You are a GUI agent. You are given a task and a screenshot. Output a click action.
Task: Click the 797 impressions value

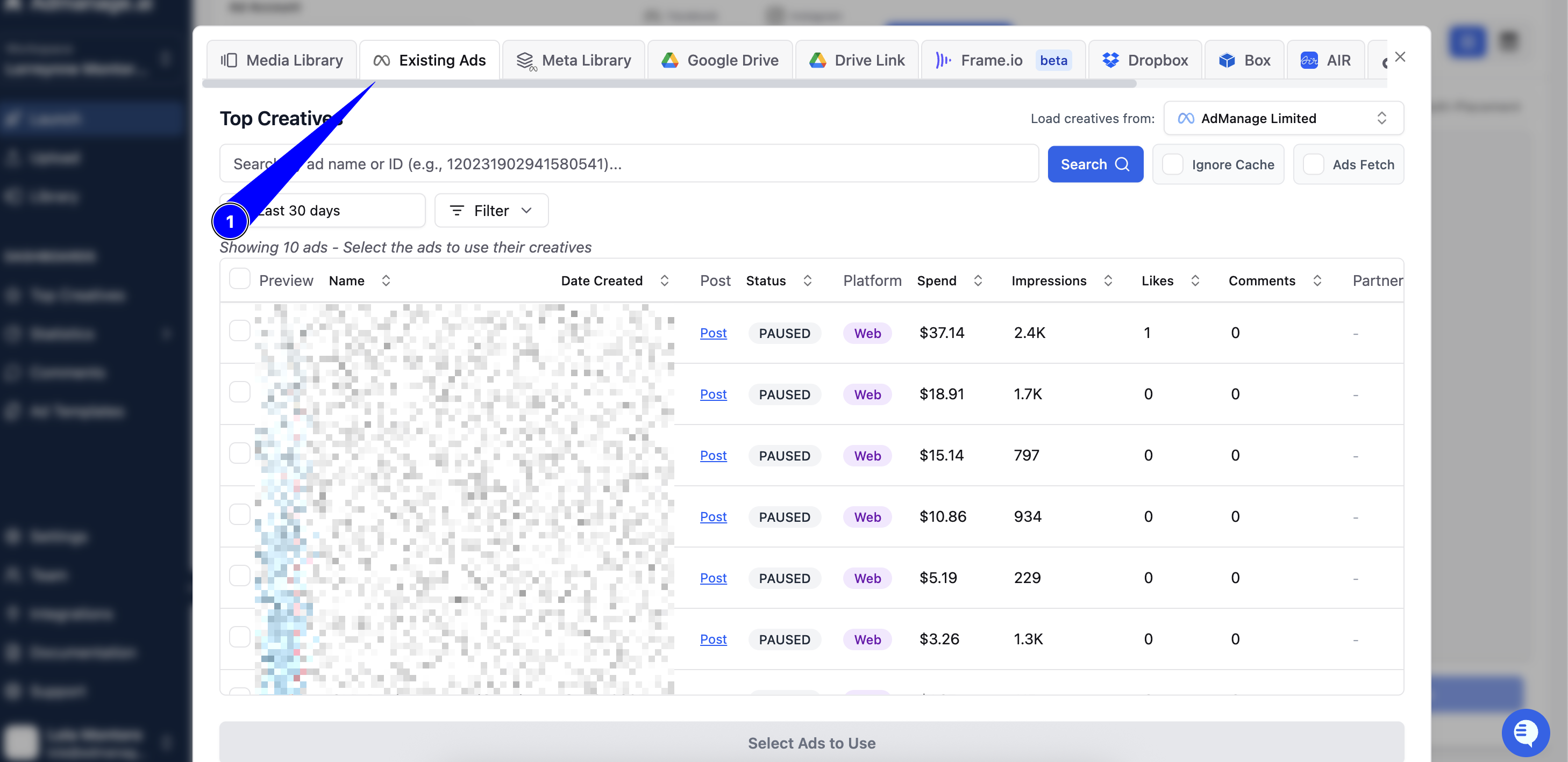tap(1027, 456)
